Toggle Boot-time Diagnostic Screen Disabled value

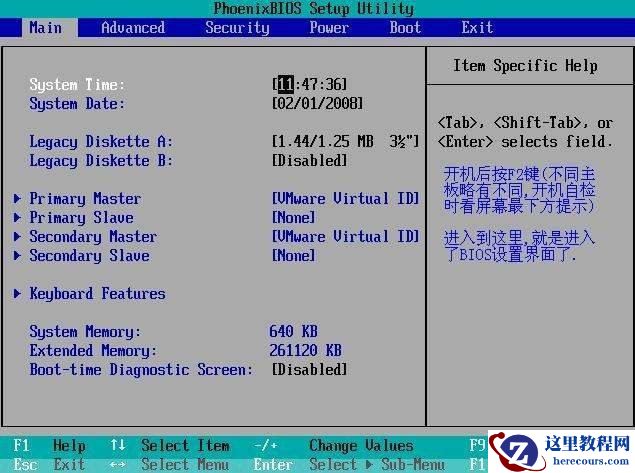click(x=310, y=369)
